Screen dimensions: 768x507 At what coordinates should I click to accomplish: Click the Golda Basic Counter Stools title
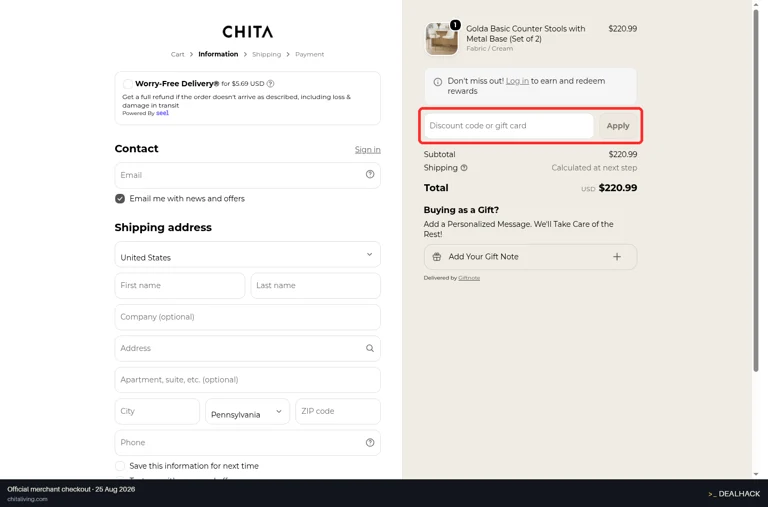click(x=526, y=34)
